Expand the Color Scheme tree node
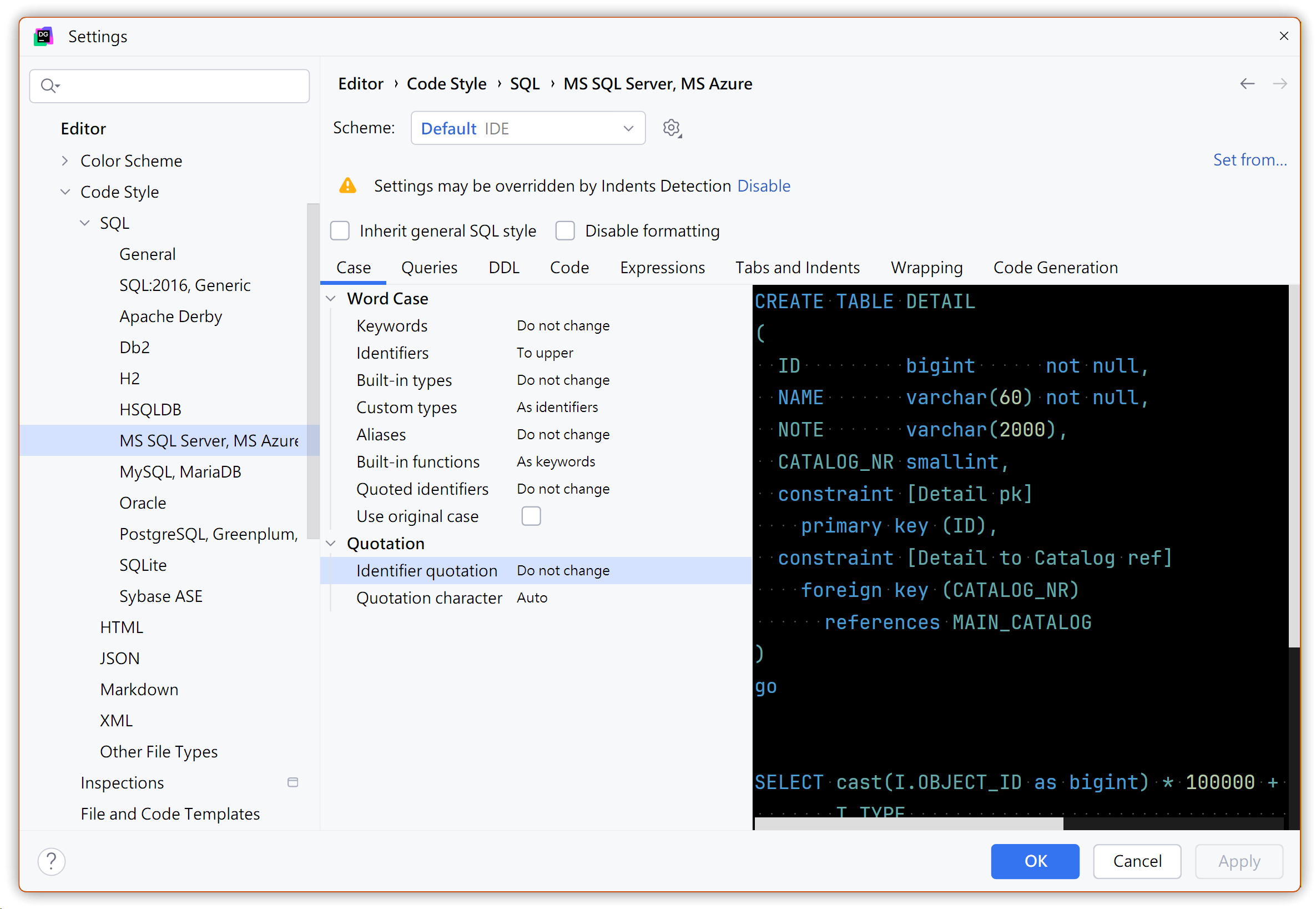The image size is (1316, 909). [65, 161]
